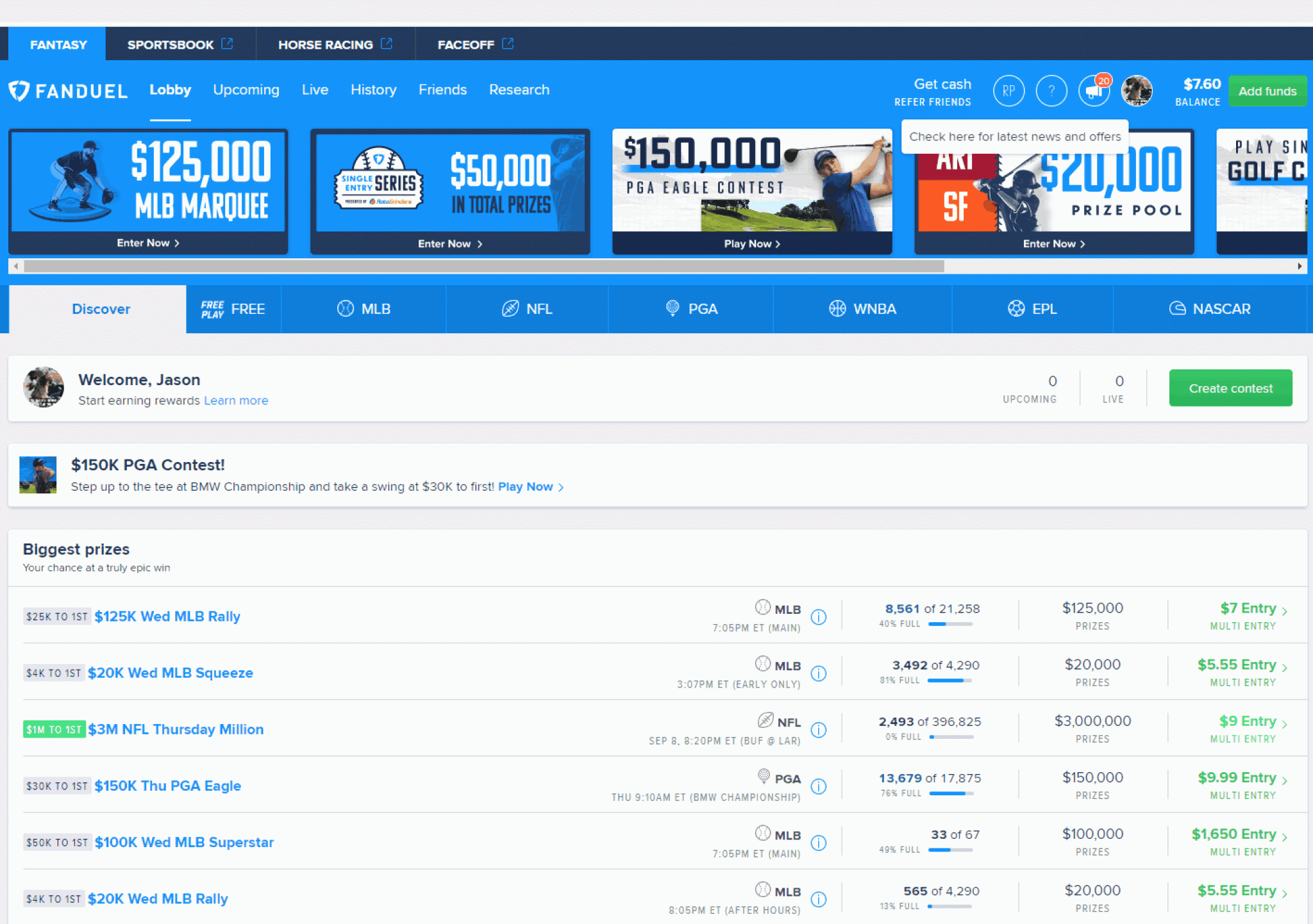Image resolution: width=1313 pixels, height=924 pixels.
Task: Click Play Now on $150,000 PGA Eagle banner
Action: [x=752, y=243]
